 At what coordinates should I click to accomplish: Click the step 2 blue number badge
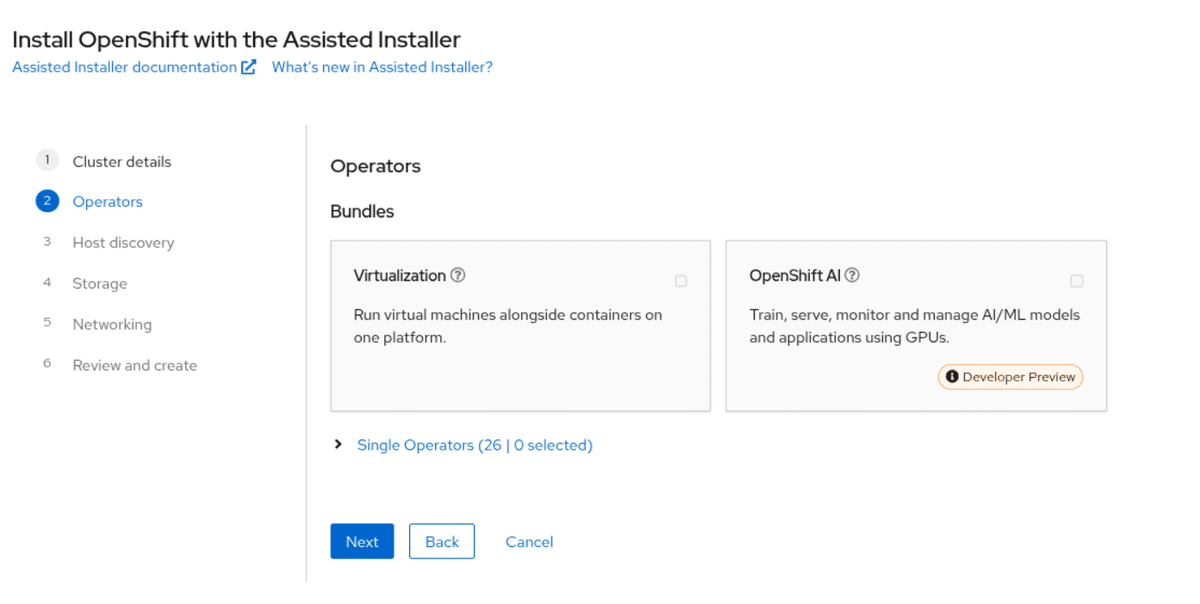[x=47, y=201]
